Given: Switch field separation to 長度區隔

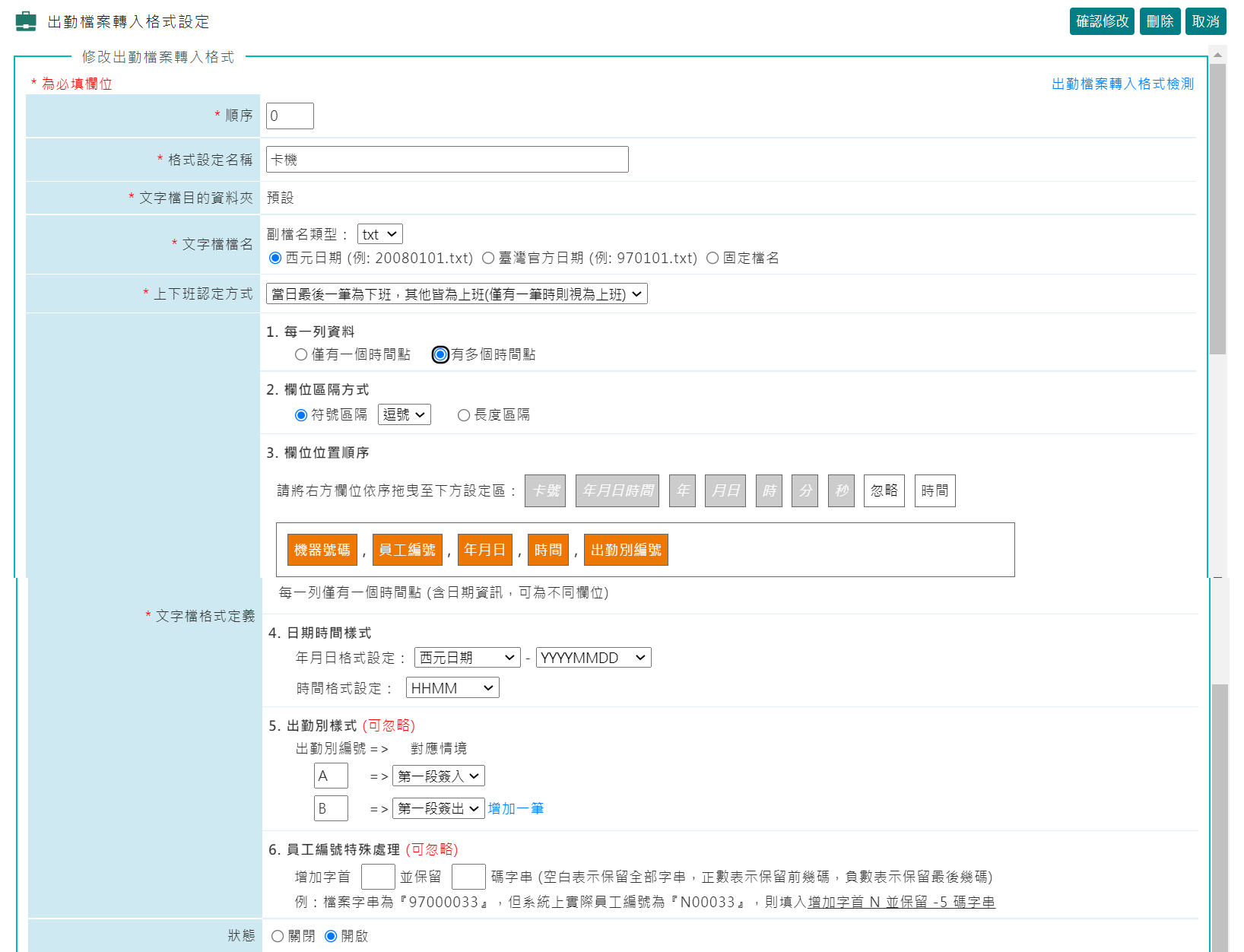Looking at the screenshot, I should [x=464, y=414].
